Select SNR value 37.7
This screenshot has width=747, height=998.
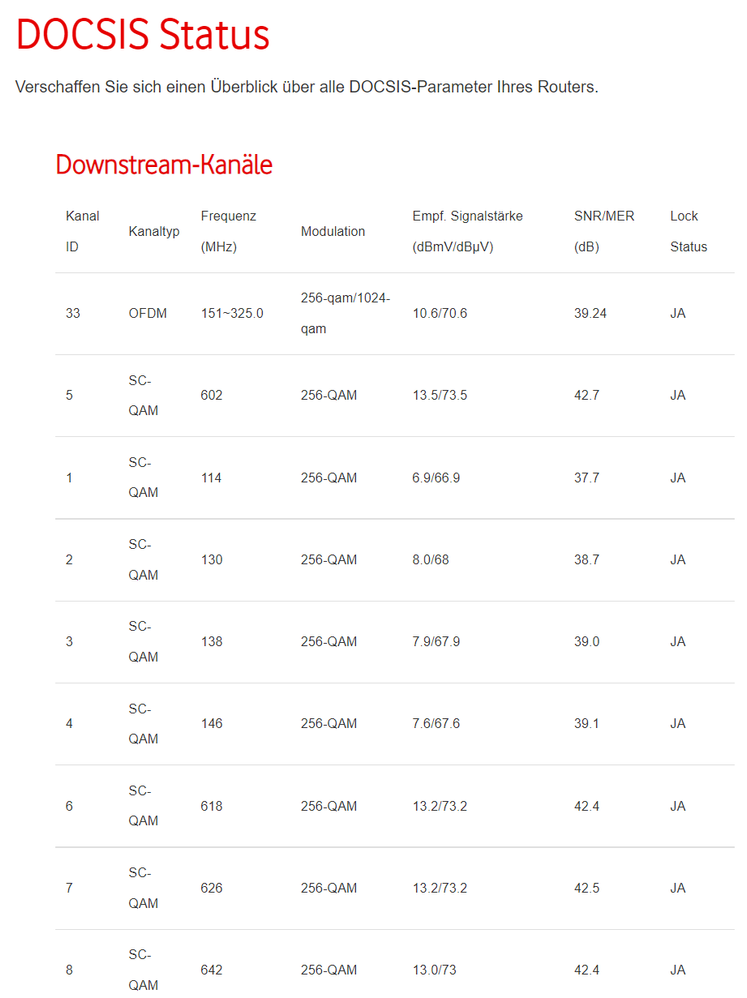point(586,477)
